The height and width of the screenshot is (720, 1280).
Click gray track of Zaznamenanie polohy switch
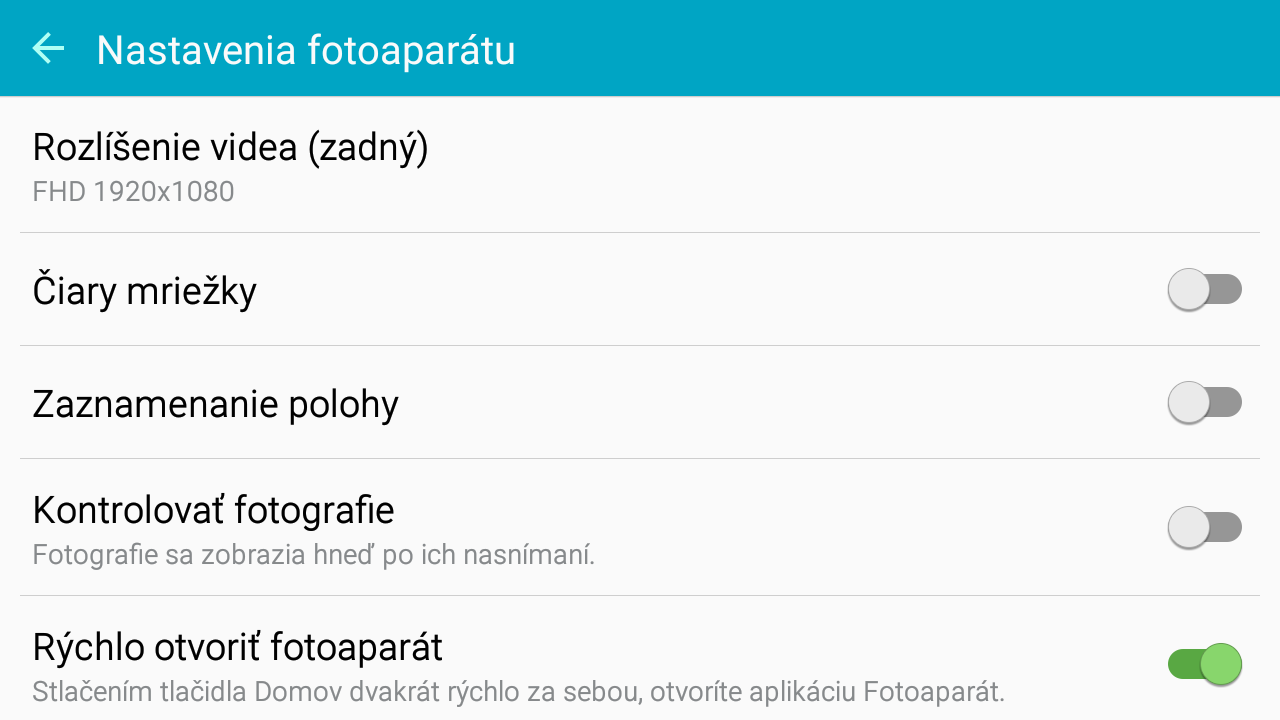1227,403
